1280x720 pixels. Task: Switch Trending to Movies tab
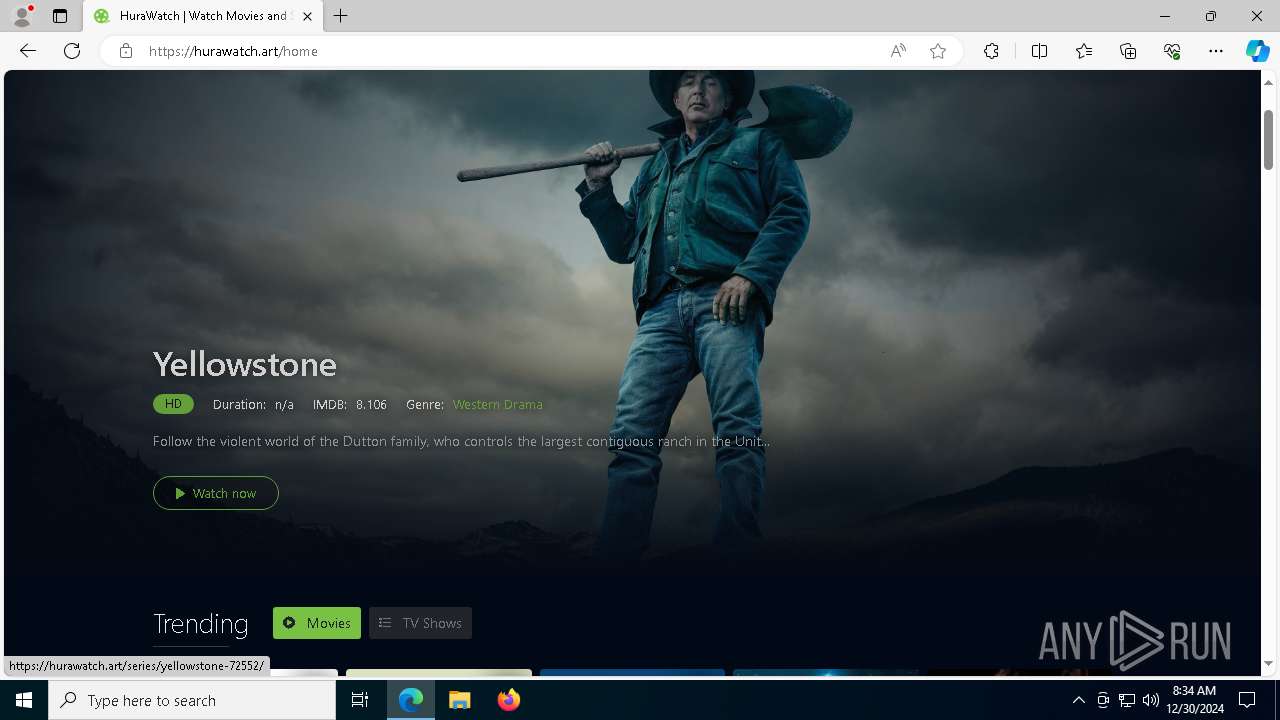(x=317, y=623)
